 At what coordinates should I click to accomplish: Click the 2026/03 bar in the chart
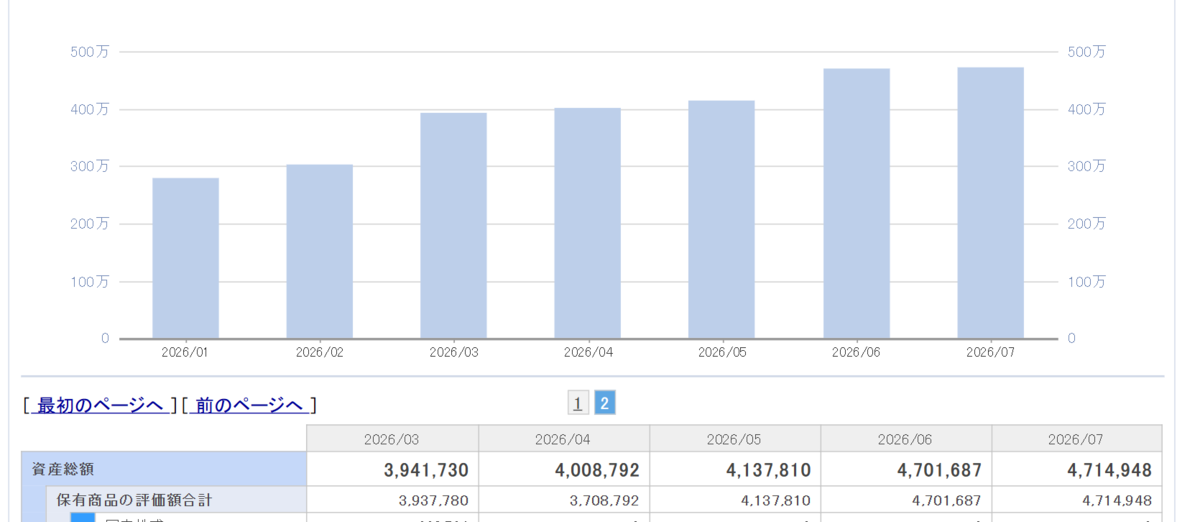pyautogui.click(x=454, y=226)
